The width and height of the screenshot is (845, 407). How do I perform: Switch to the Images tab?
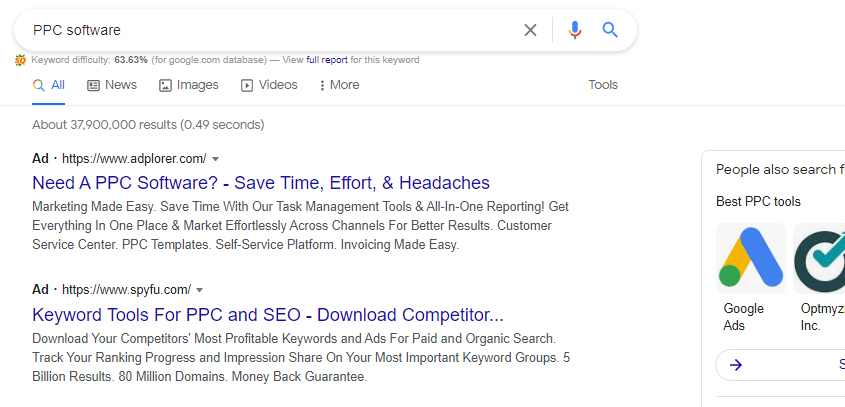tap(189, 85)
